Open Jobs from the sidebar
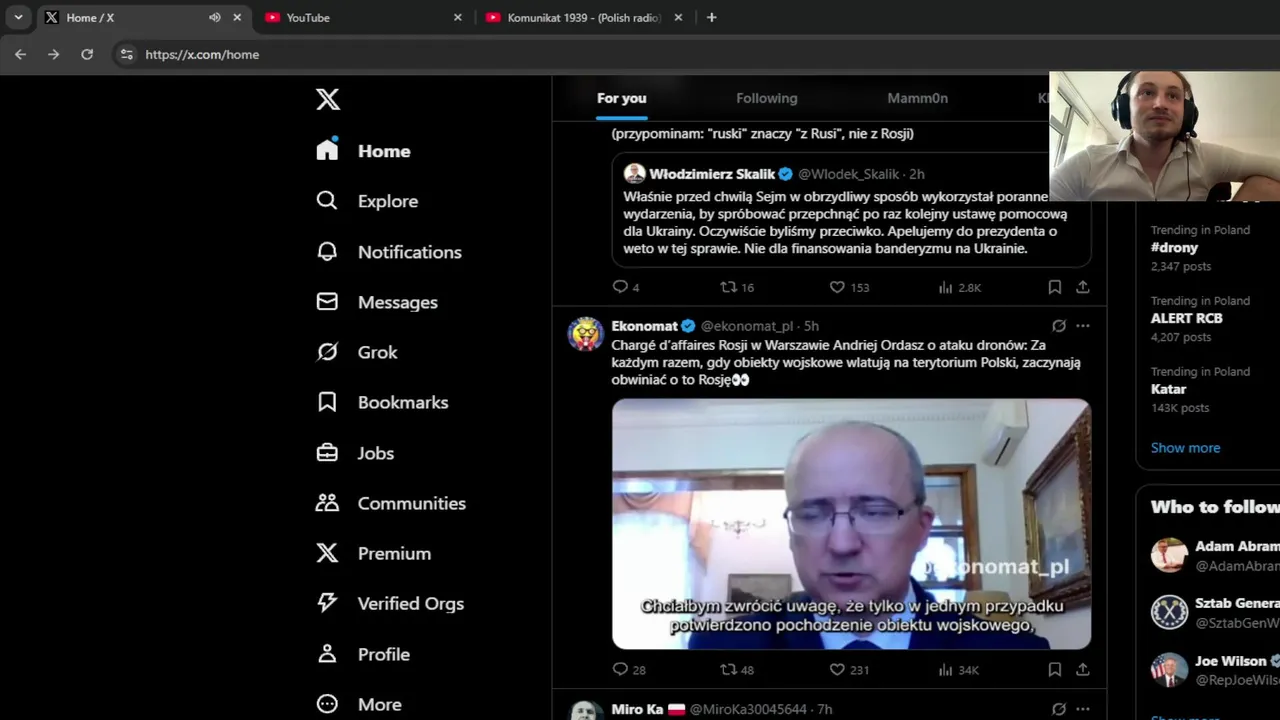 [355, 453]
